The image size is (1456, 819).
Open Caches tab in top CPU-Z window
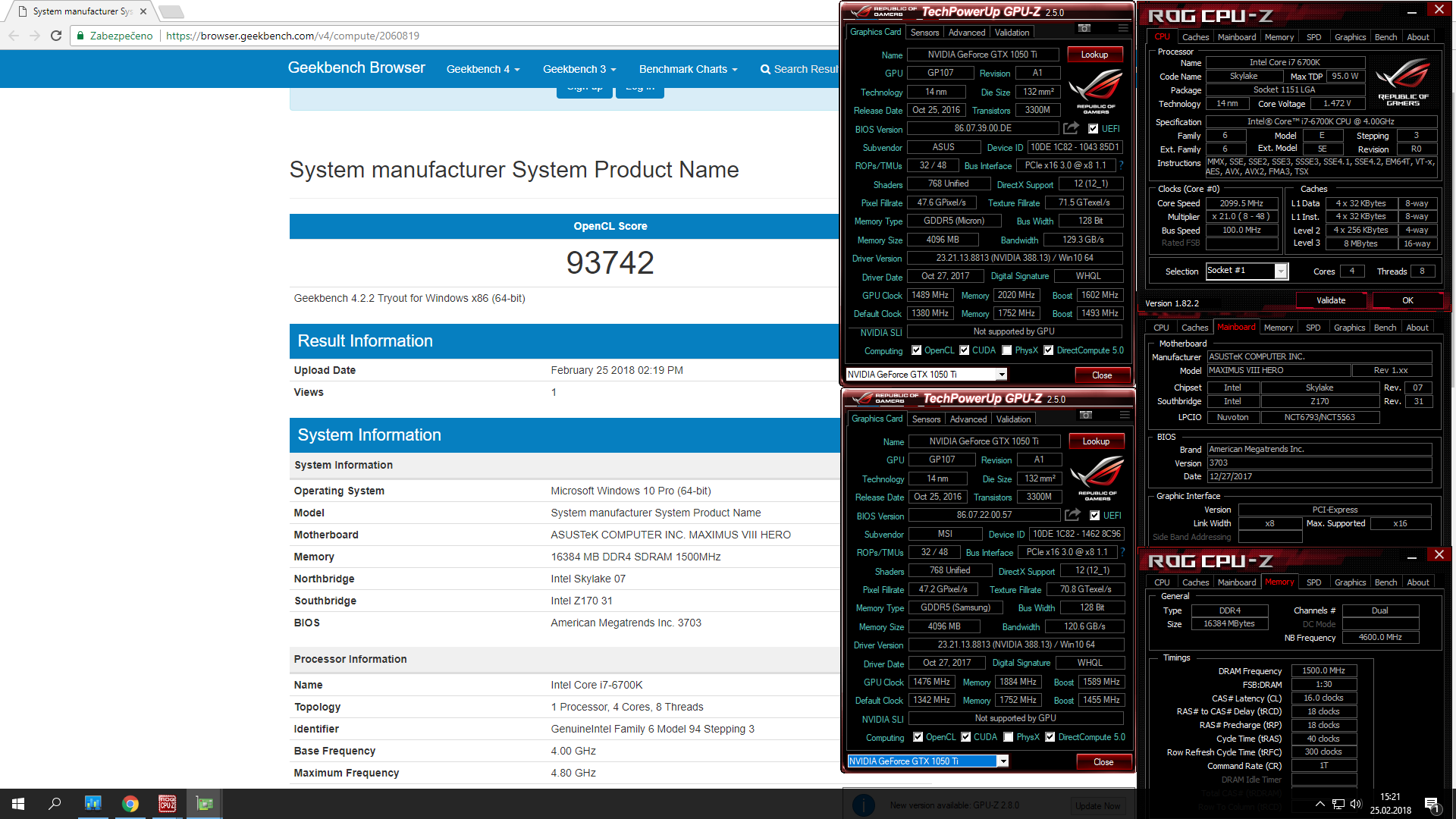coord(1195,37)
